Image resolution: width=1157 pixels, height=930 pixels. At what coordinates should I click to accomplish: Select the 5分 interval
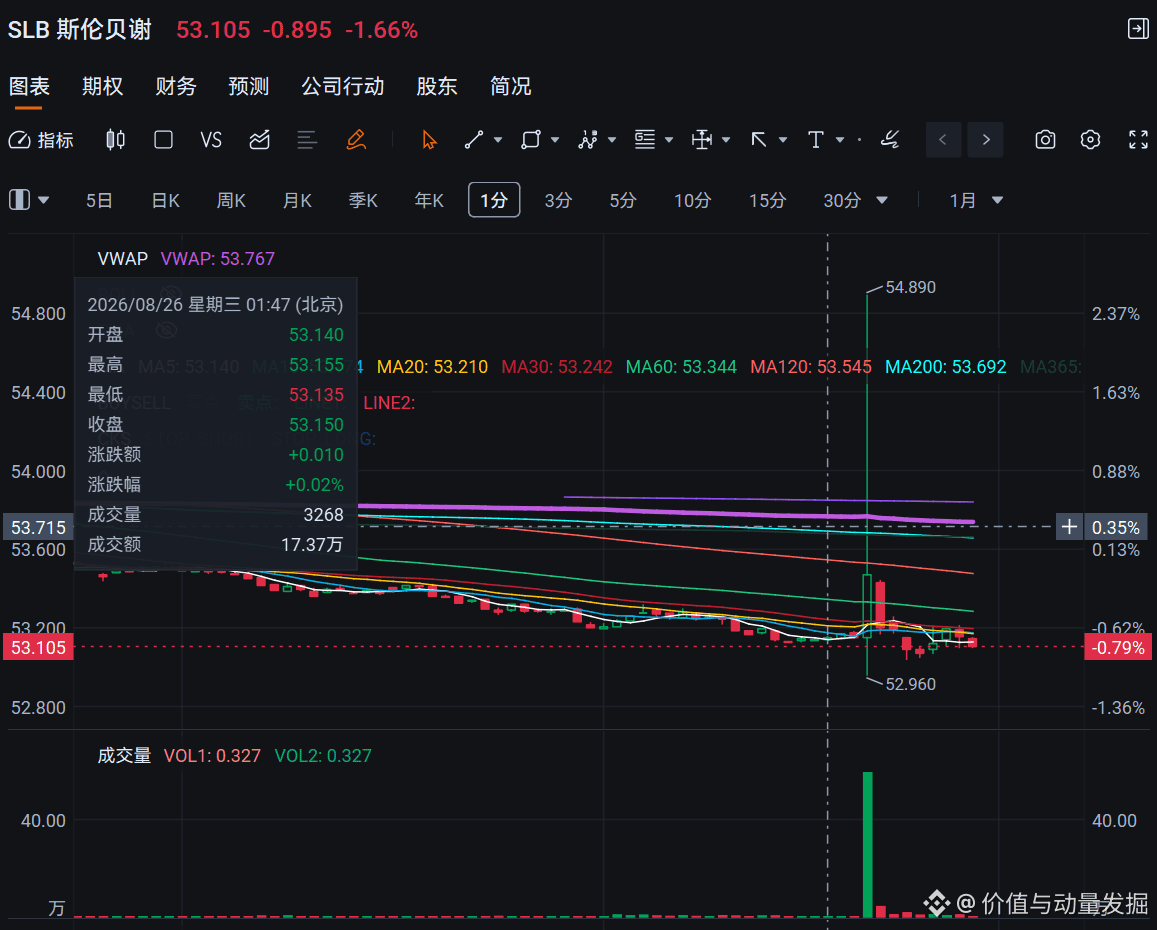click(x=623, y=200)
